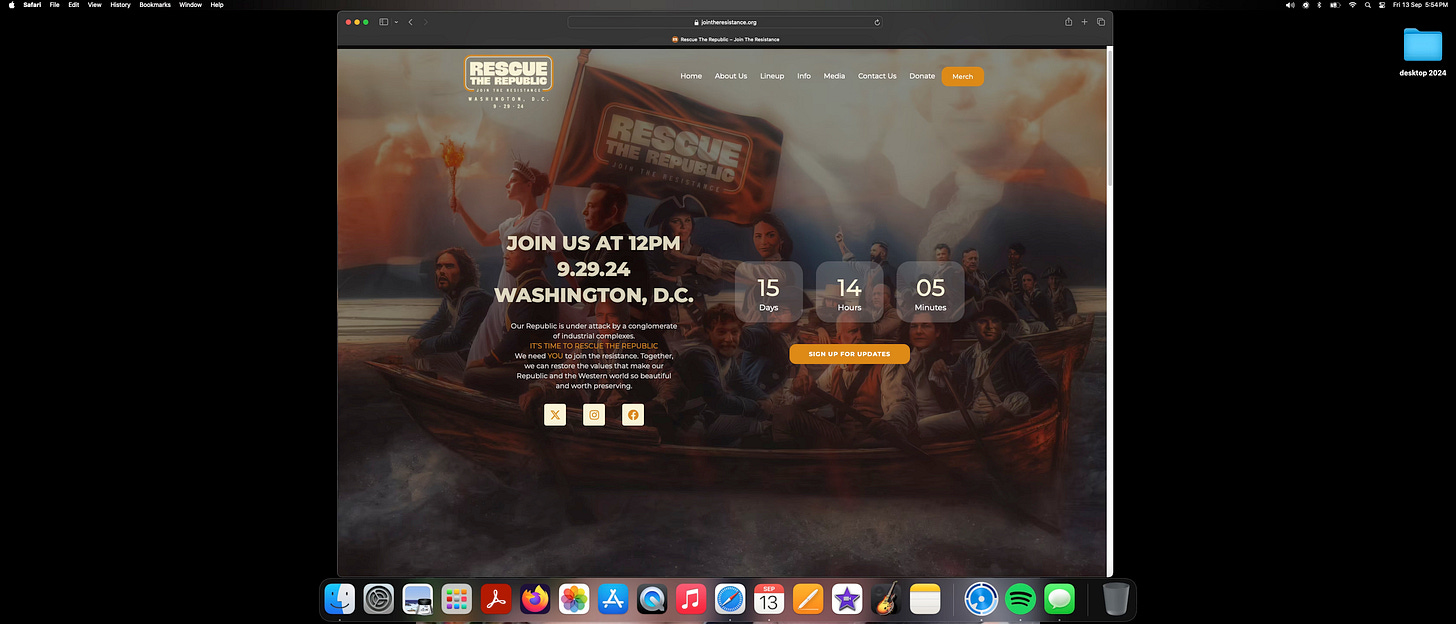Click the page's vertical scrollbar
Image resolution: width=1456 pixels, height=624 pixels.
[1109, 120]
